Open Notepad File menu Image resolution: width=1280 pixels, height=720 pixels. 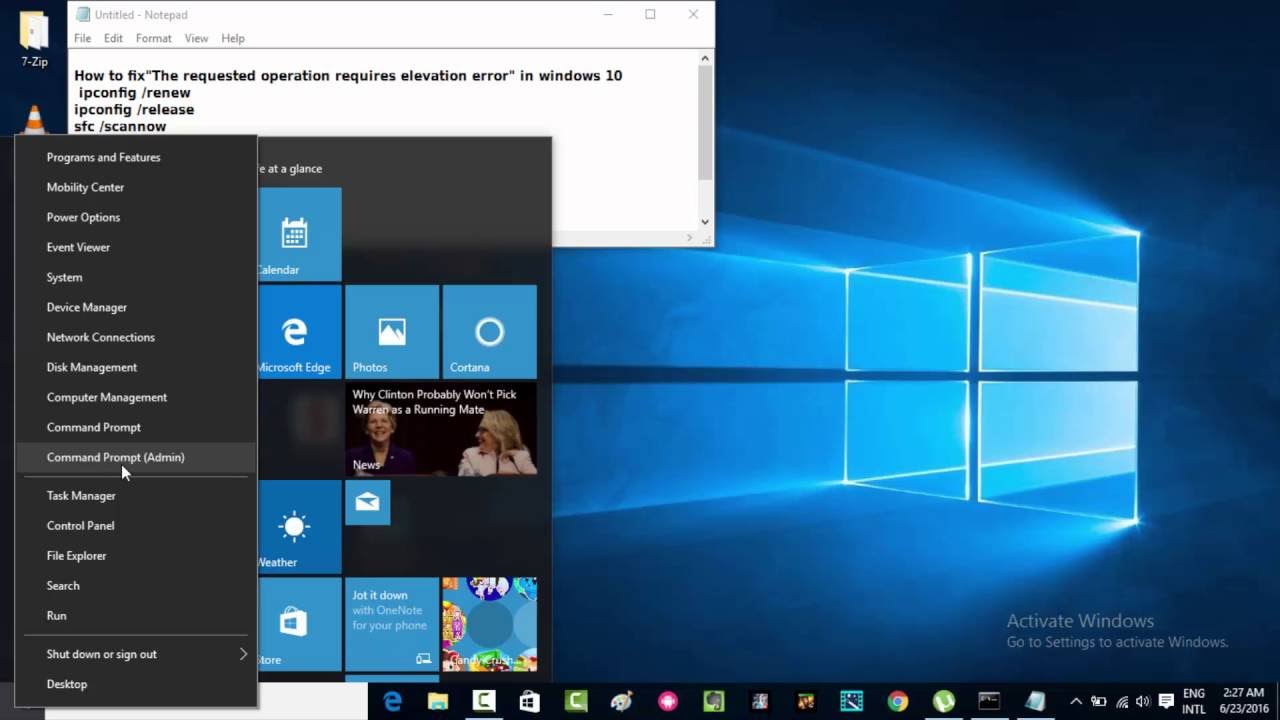pos(82,38)
